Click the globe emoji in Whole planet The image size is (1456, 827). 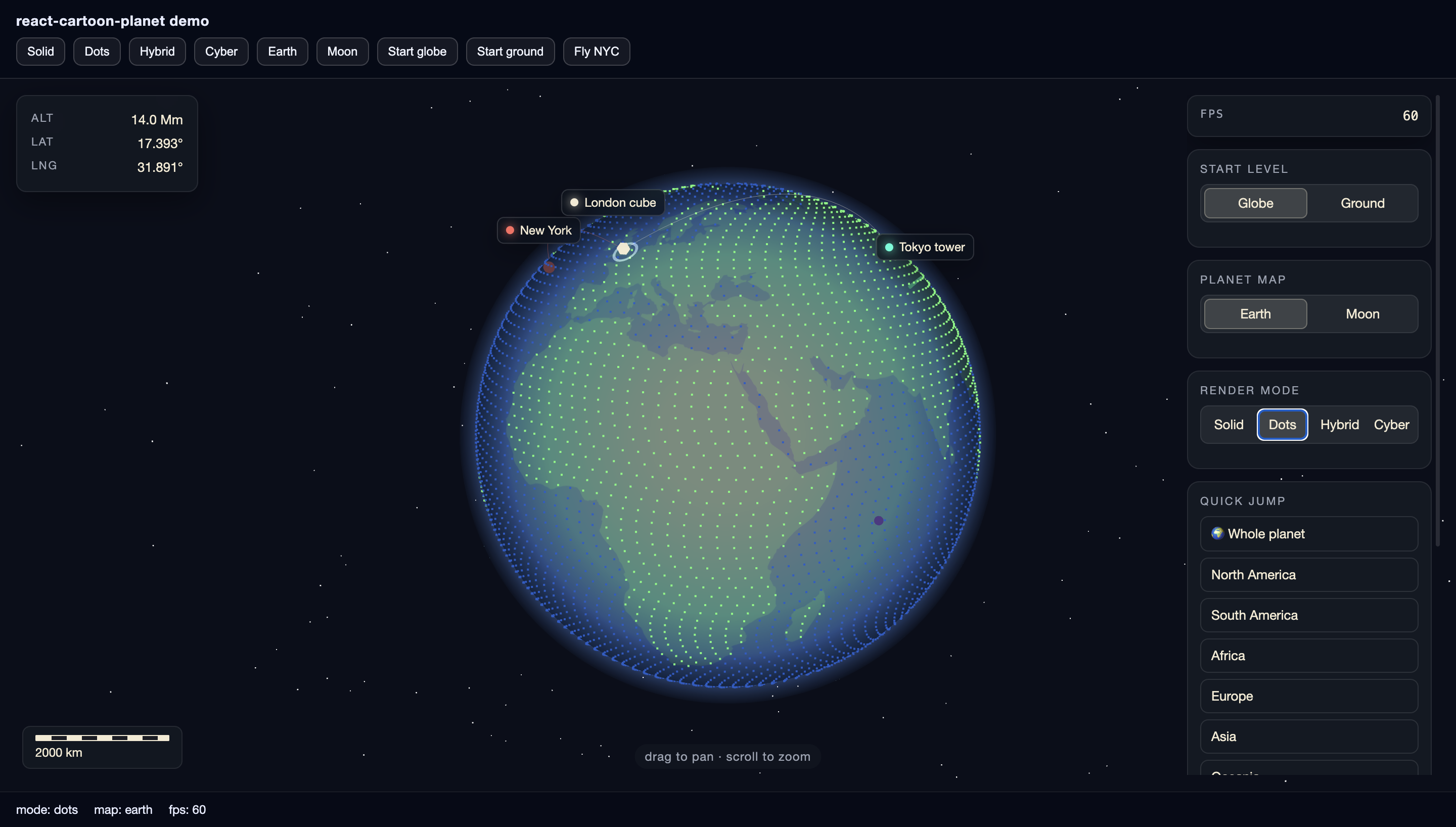point(1217,533)
